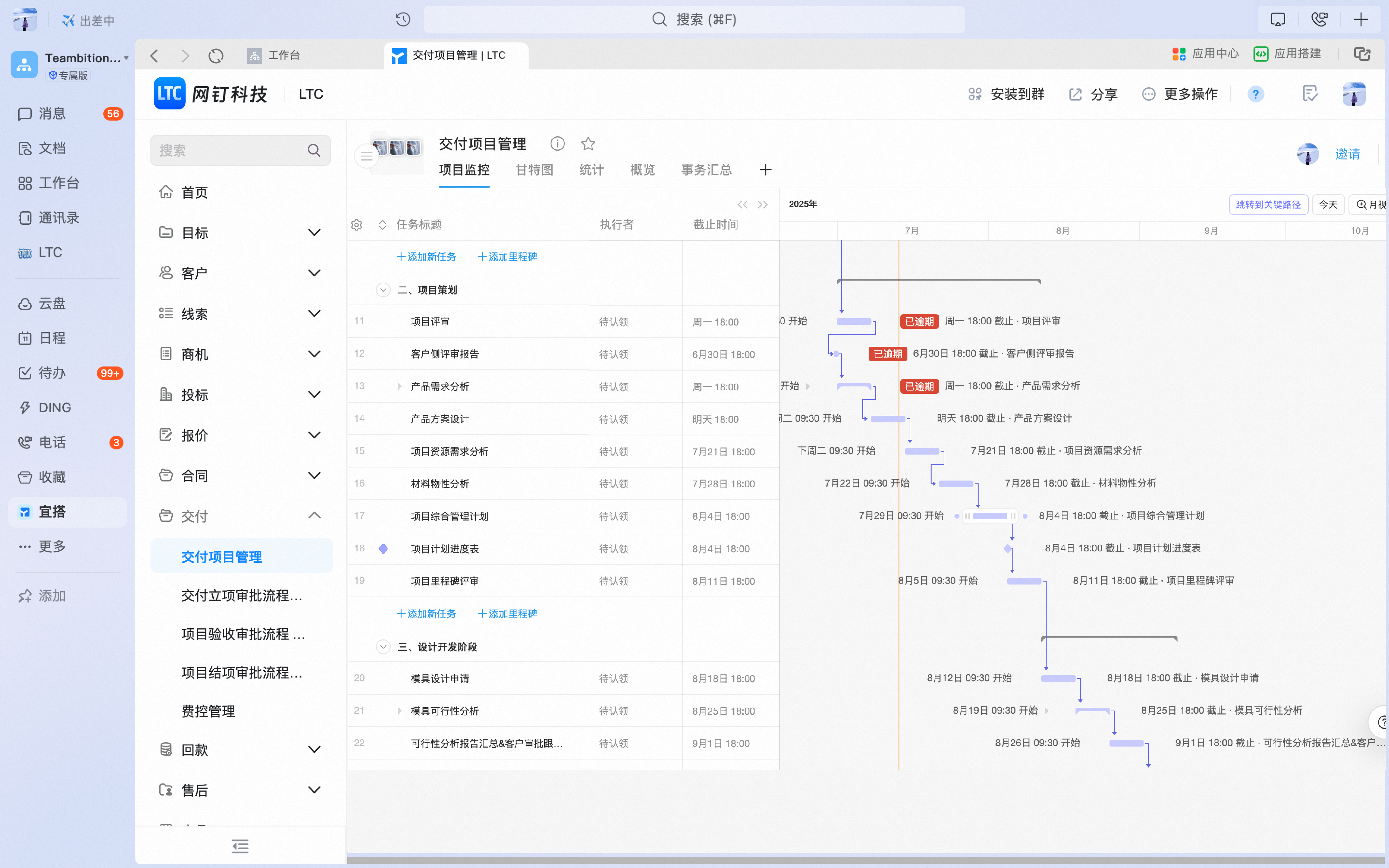Click the add view plus tab

click(x=765, y=170)
